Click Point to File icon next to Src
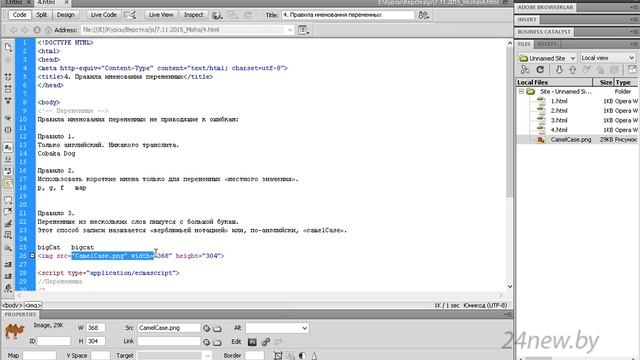 (x=207, y=328)
